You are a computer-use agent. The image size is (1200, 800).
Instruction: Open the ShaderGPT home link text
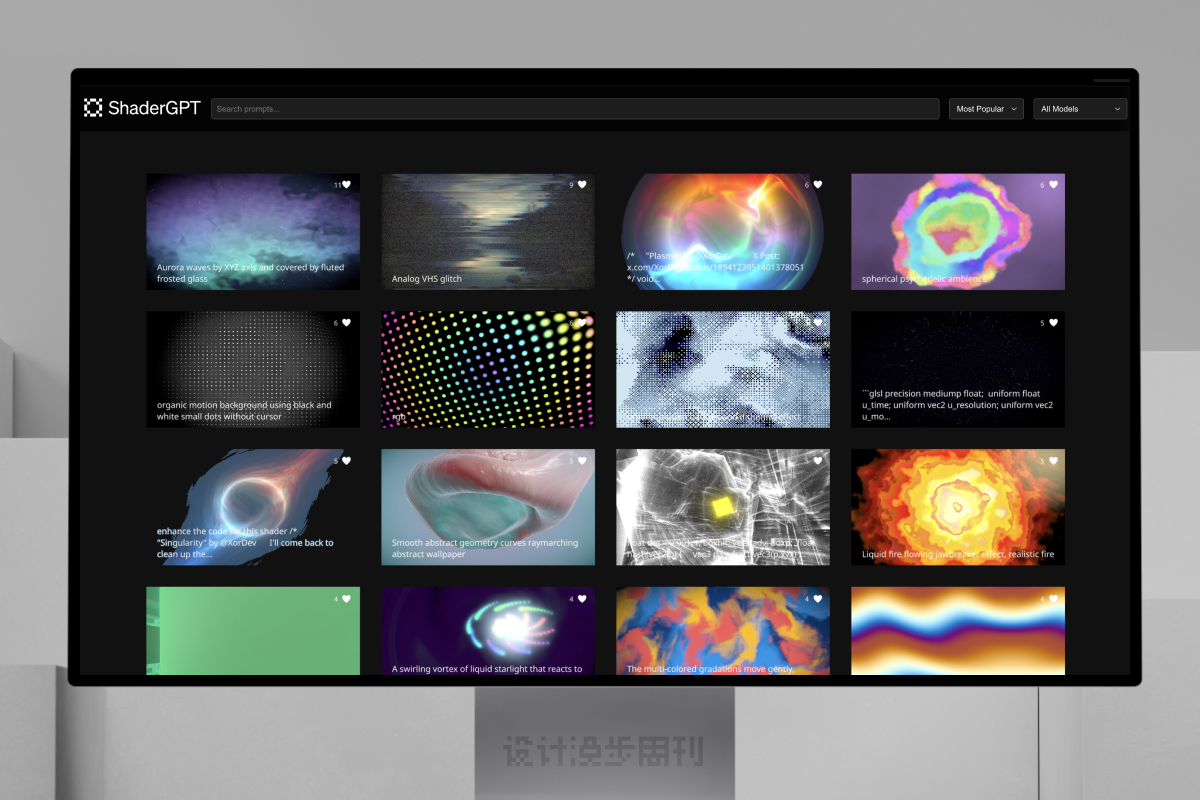(x=154, y=108)
